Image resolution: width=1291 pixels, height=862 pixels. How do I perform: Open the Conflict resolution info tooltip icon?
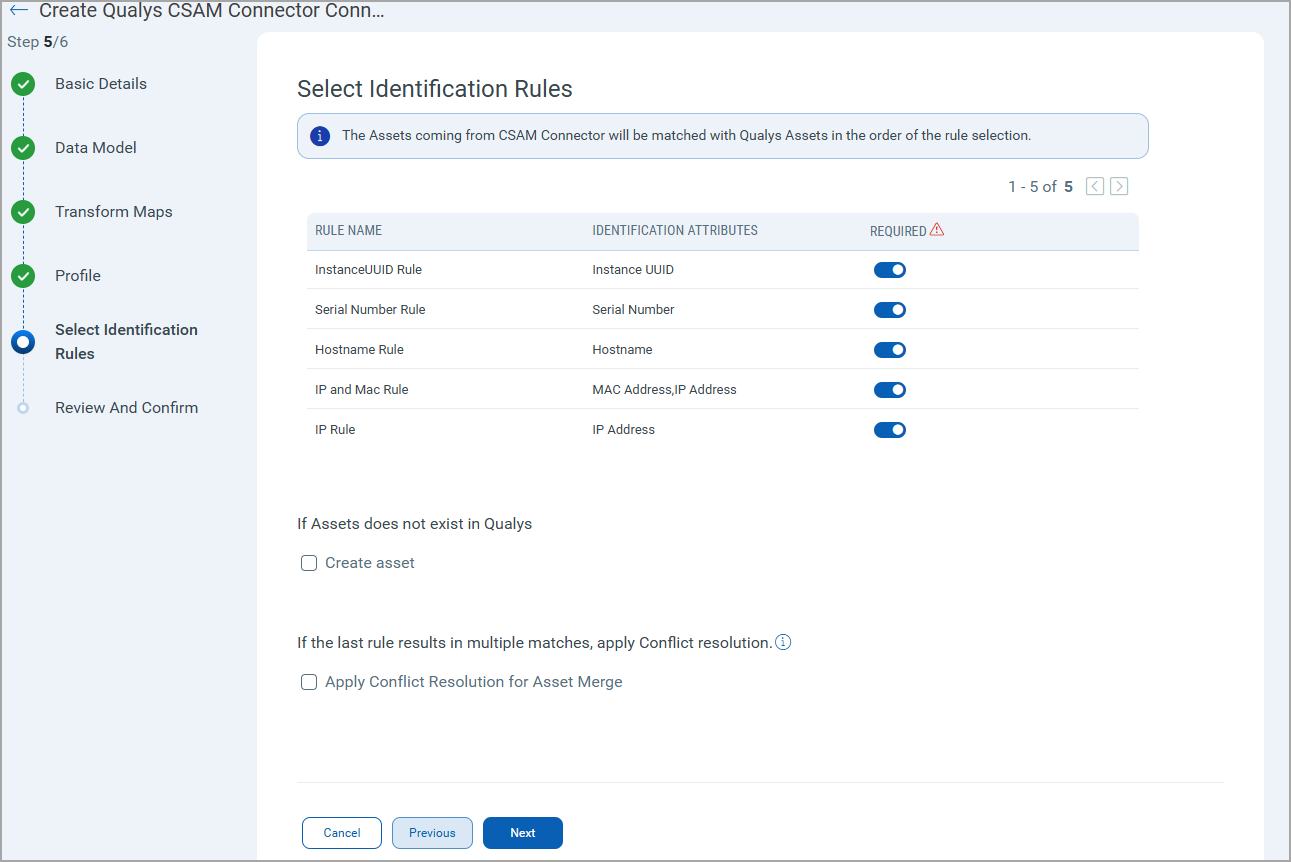(784, 642)
